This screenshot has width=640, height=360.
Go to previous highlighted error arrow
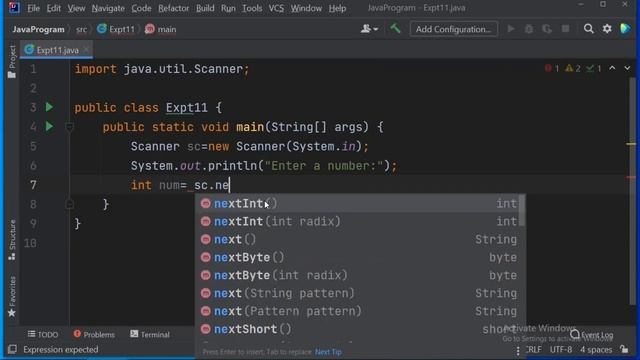click(x=612, y=68)
